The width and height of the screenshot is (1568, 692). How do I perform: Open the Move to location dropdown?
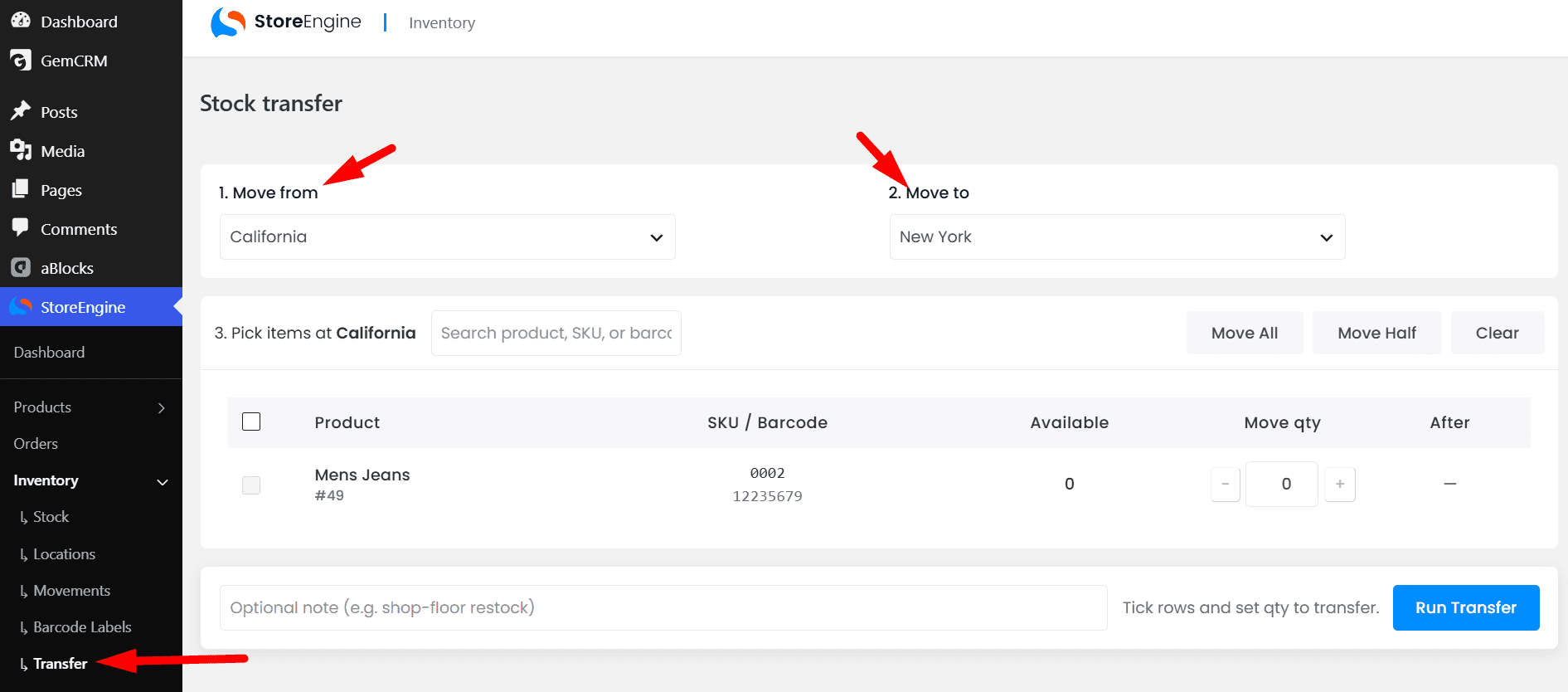coord(1117,237)
